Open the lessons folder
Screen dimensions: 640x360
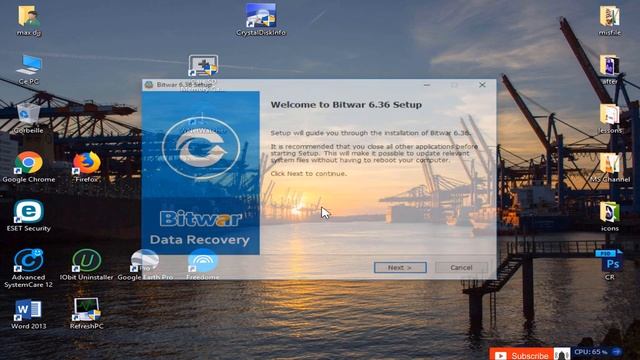pos(610,118)
